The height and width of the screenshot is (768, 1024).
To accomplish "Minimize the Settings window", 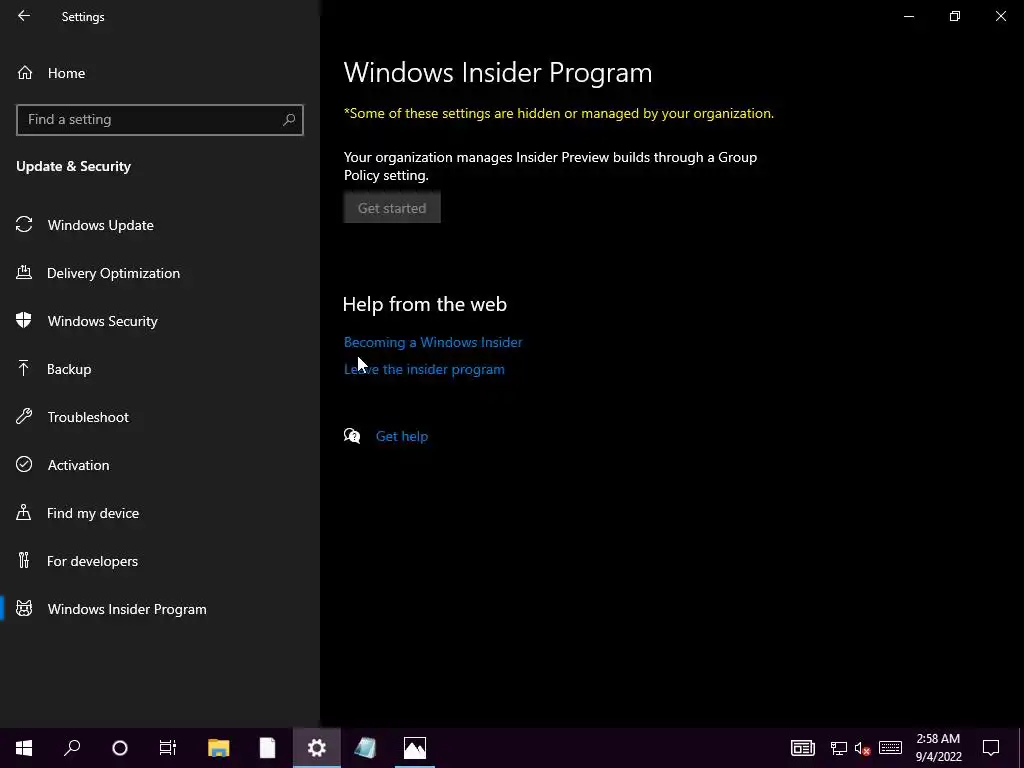I will tap(908, 16).
